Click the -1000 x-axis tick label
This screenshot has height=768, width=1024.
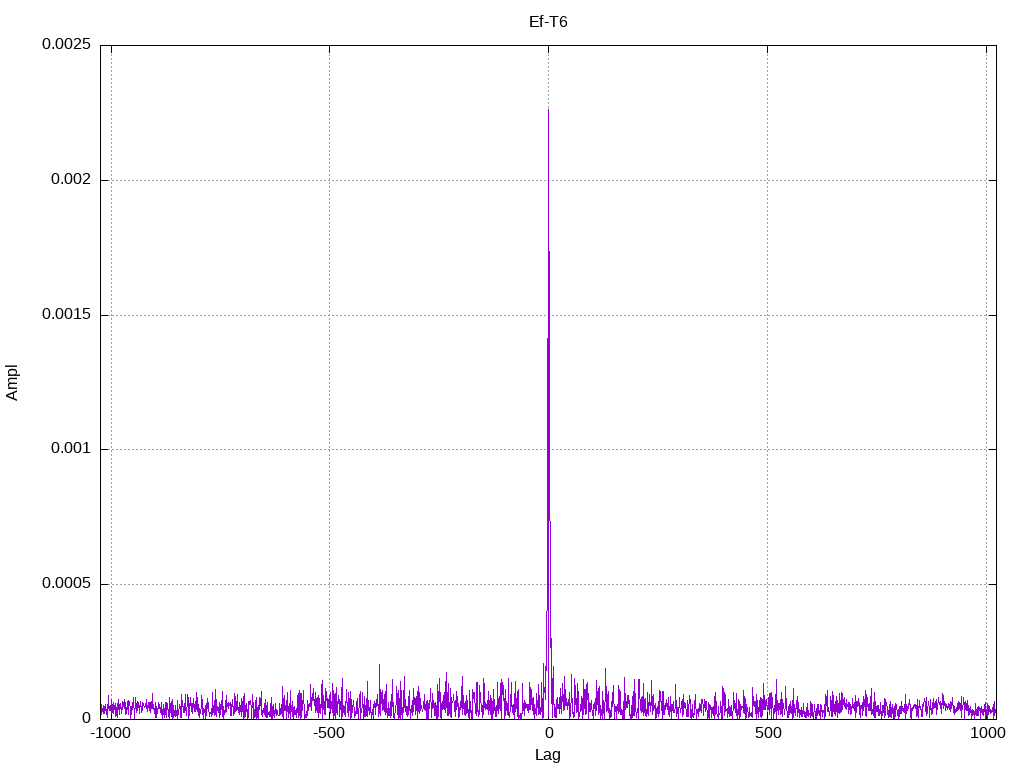[x=111, y=733]
